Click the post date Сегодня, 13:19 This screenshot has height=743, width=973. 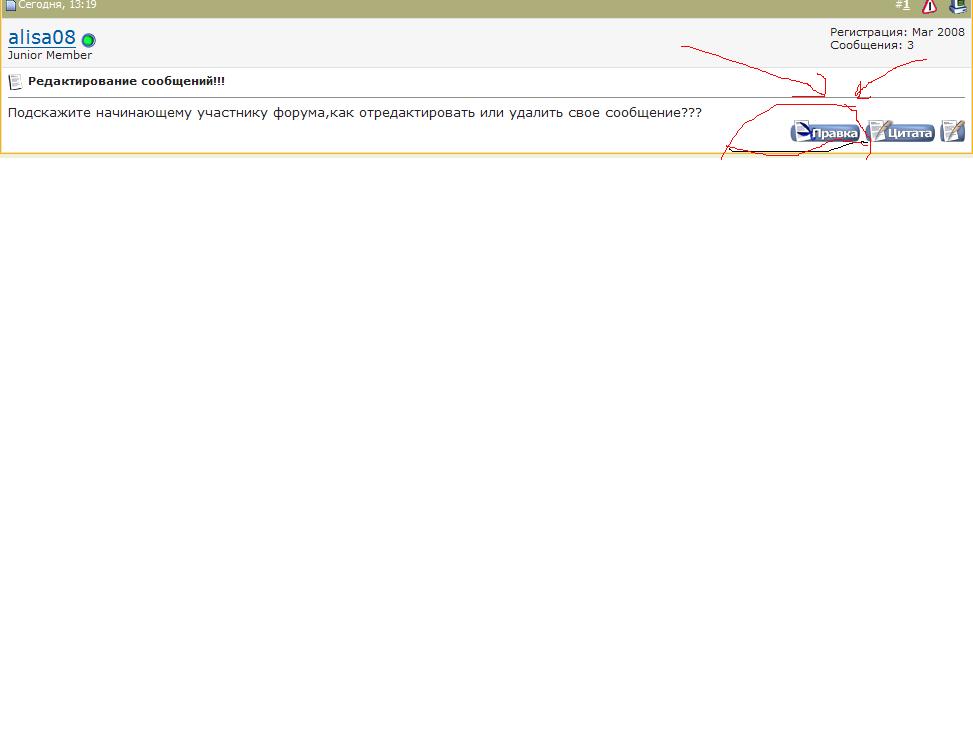(57, 5)
